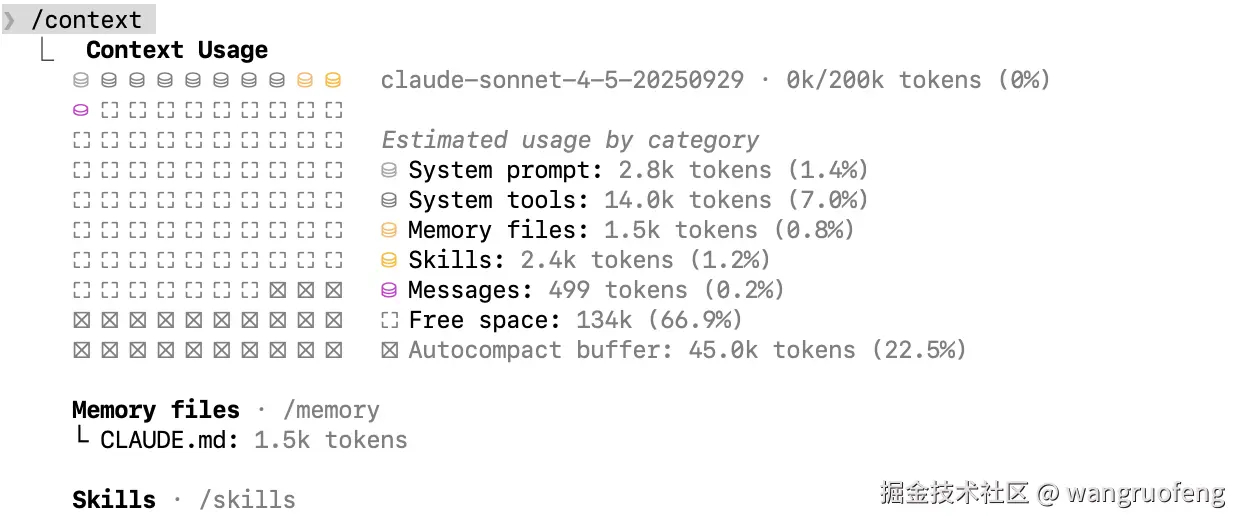Click the purple Messages legend icon
This screenshot has width=1242, height=526.
390,291
